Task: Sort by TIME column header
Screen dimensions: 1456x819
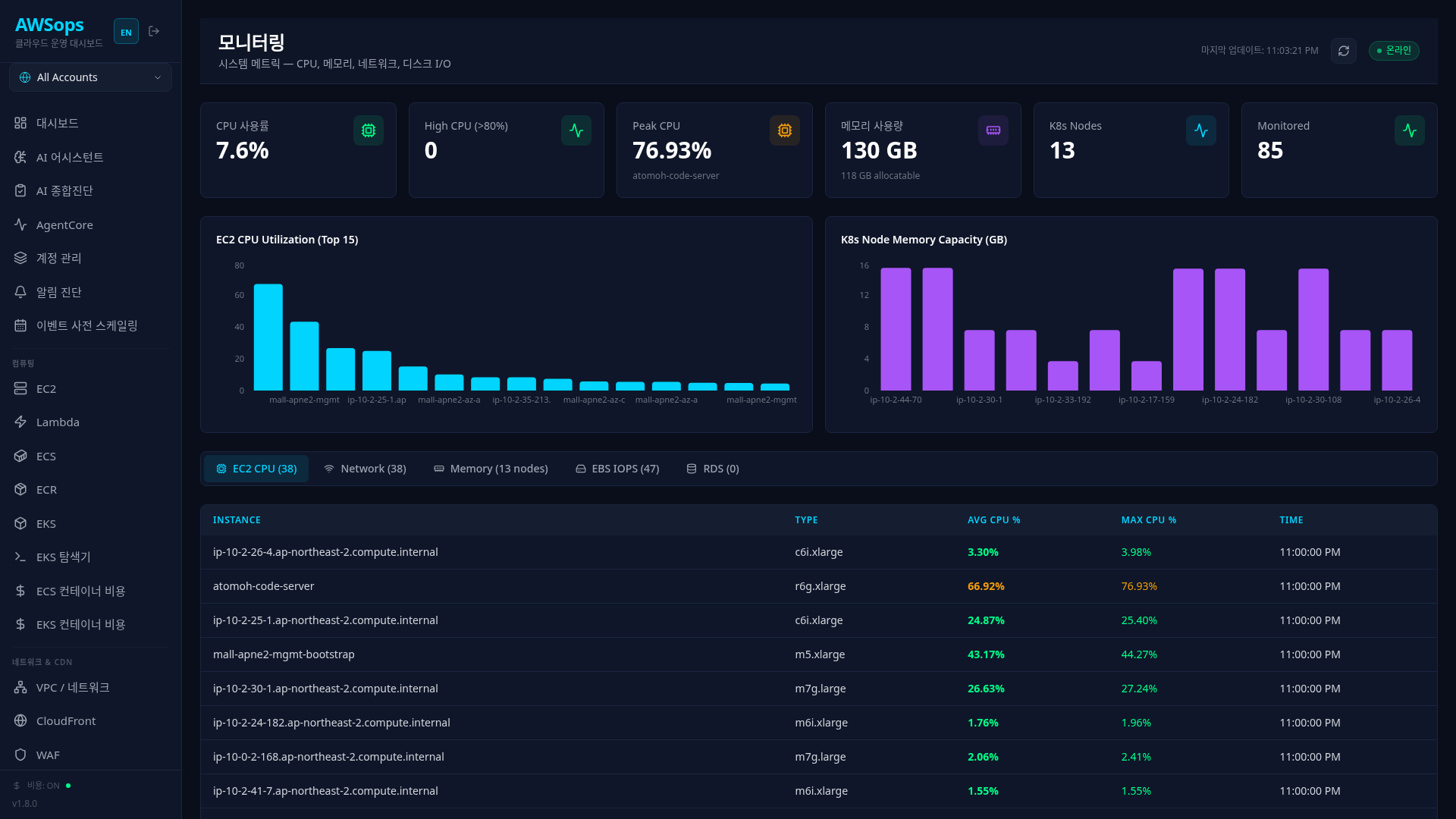Action: pos(1291,520)
